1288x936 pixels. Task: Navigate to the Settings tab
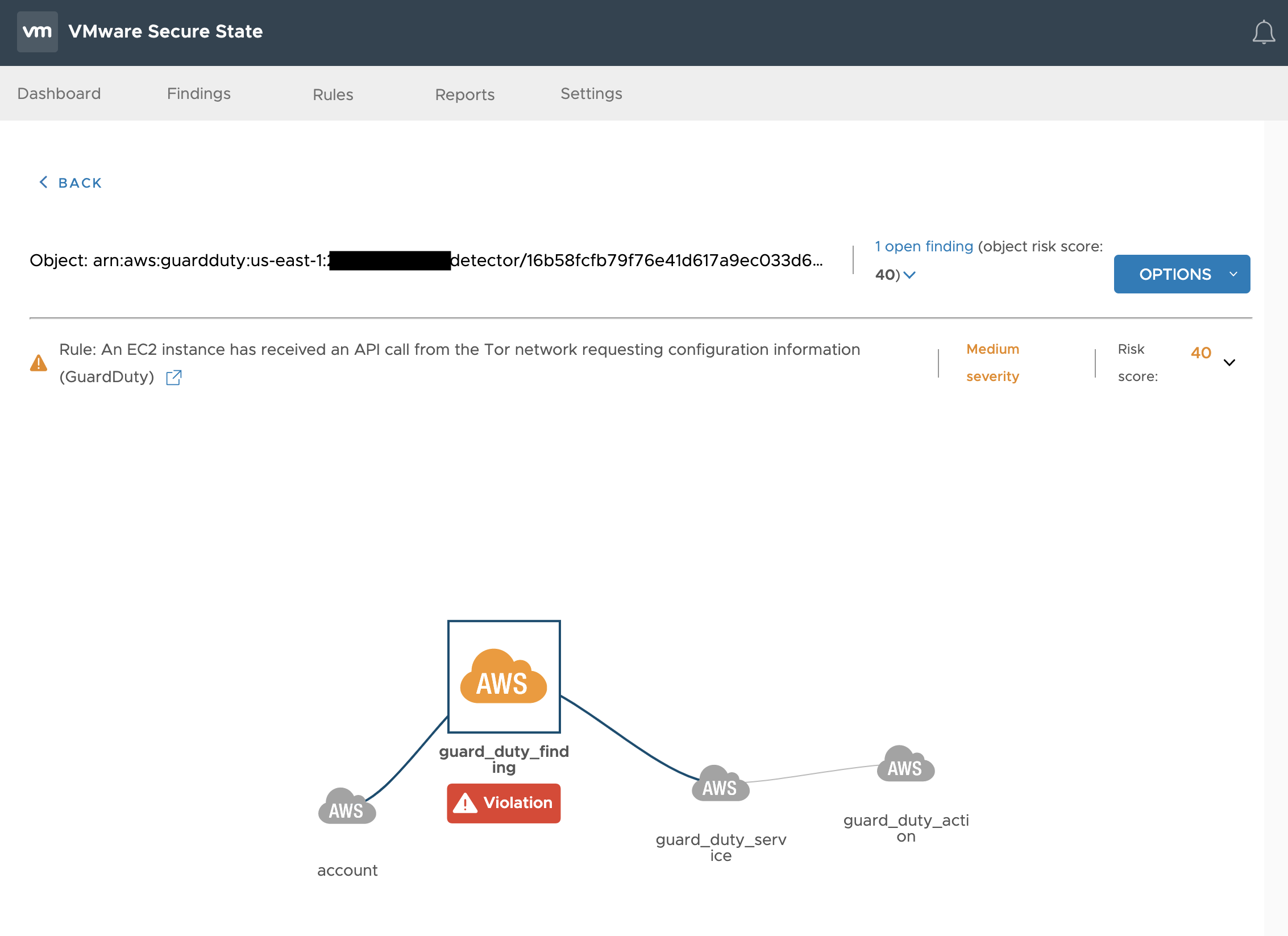coord(591,93)
